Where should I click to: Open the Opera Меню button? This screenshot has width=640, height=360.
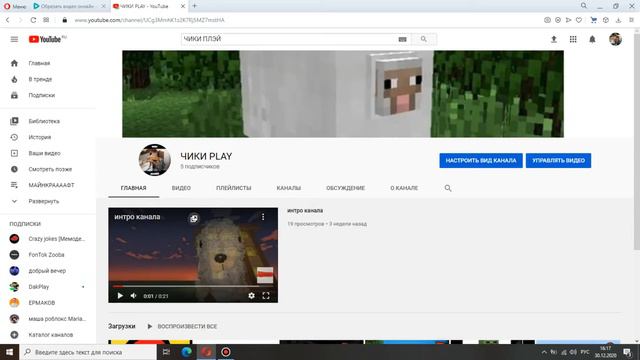click(15, 6)
